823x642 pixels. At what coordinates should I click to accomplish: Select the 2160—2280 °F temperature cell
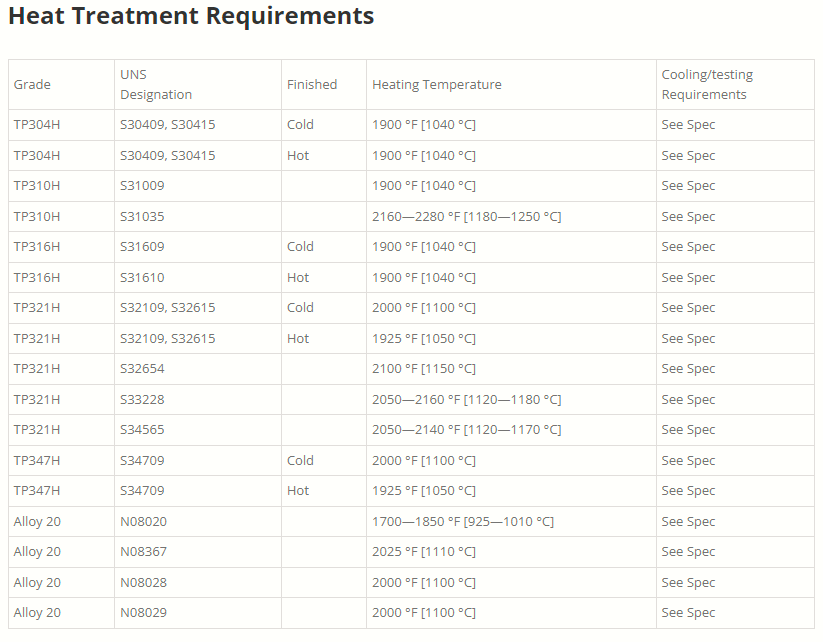pos(467,217)
